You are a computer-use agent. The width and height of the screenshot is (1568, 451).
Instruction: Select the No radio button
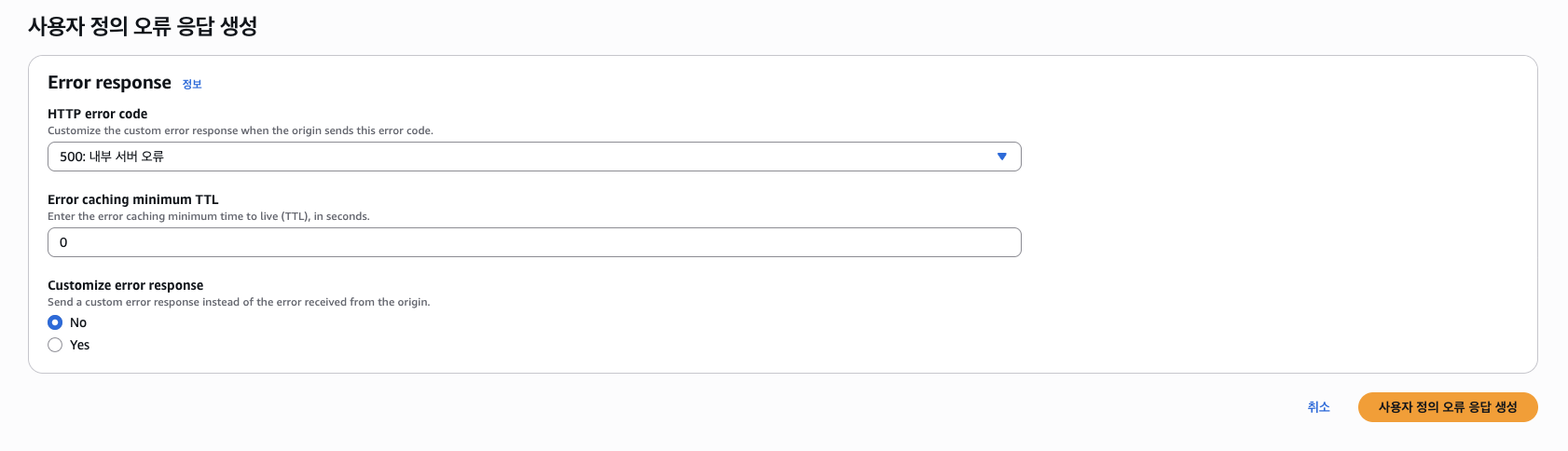click(x=55, y=322)
